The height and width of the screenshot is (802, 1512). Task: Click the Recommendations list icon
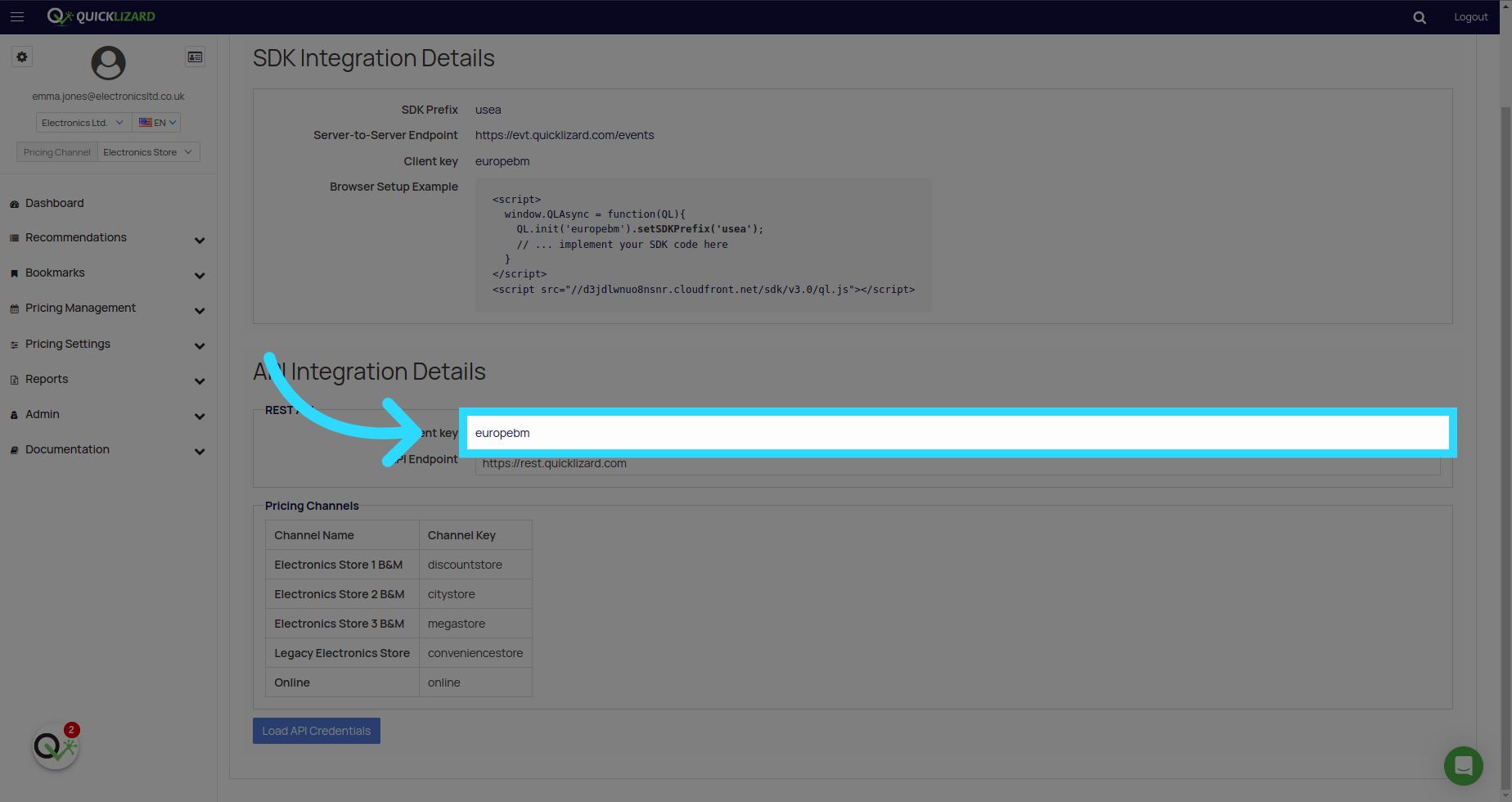pyautogui.click(x=14, y=238)
